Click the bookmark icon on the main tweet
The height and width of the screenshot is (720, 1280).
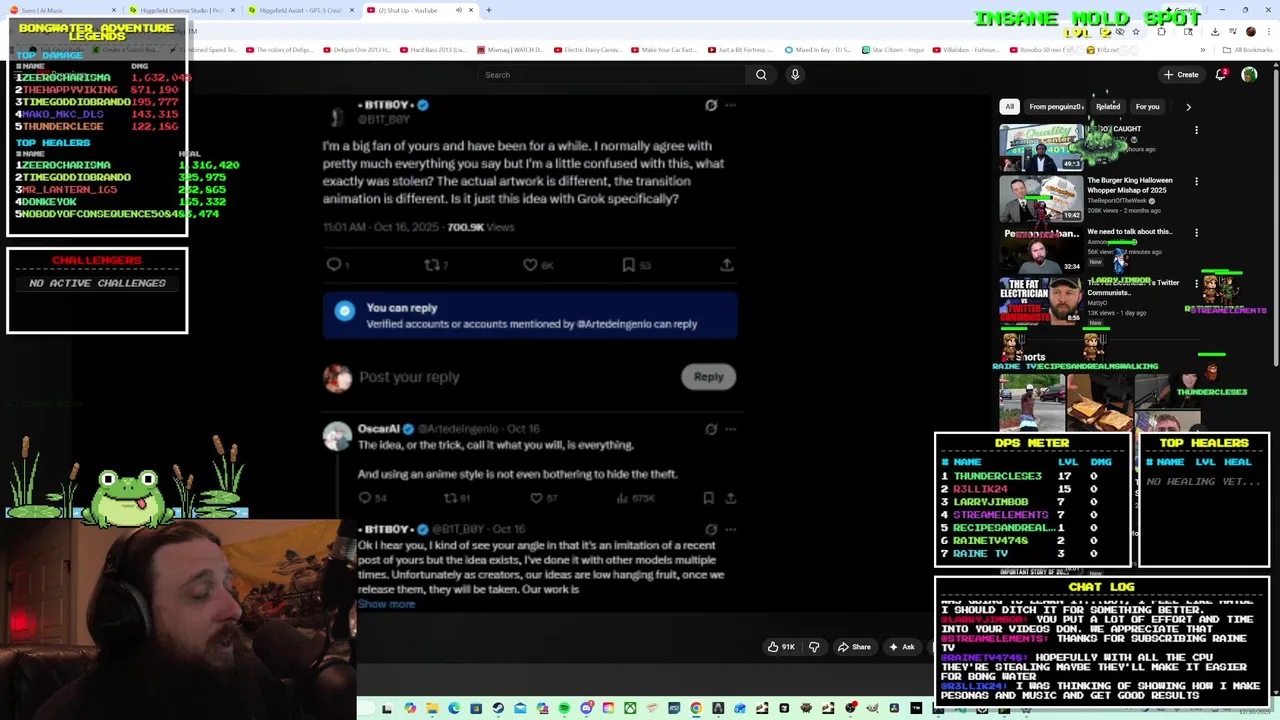[628, 265]
